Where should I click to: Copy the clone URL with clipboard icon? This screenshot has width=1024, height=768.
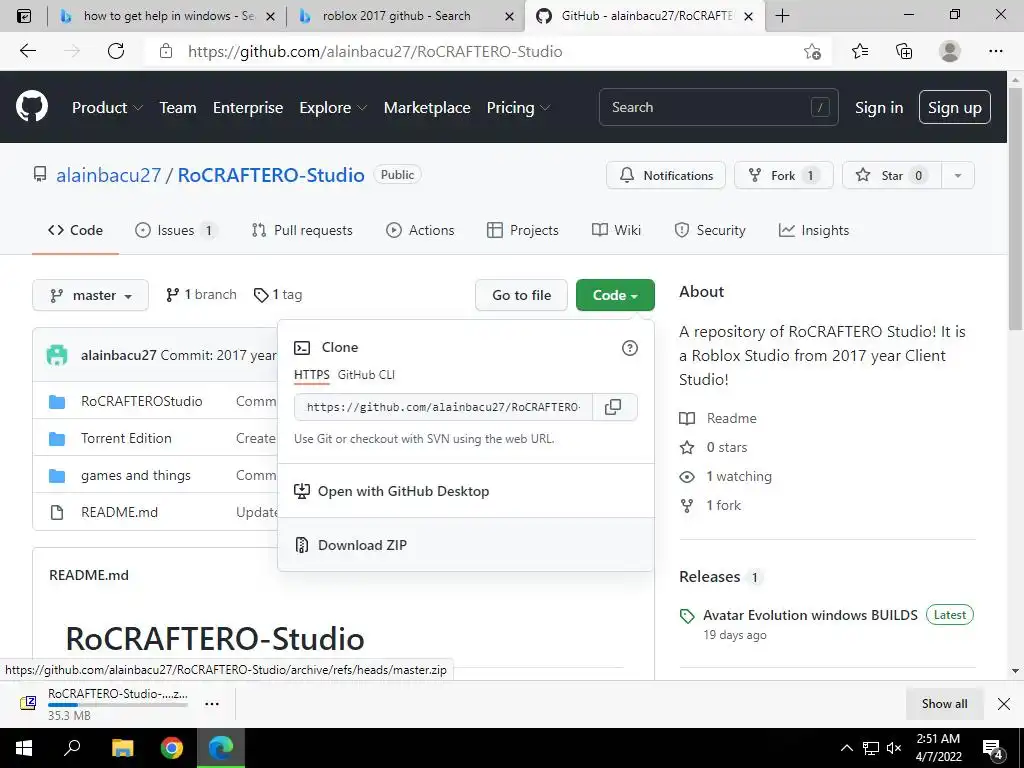click(x=613, y=407)
